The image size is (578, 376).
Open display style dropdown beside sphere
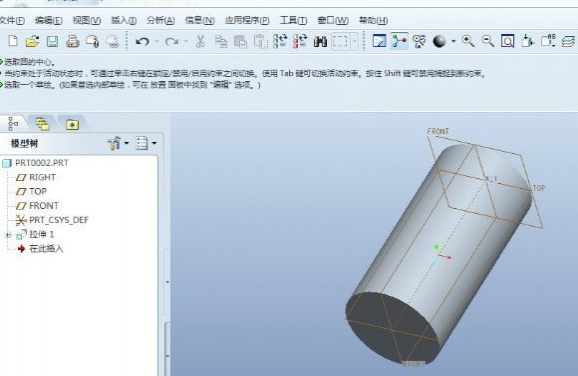[453, 41]
